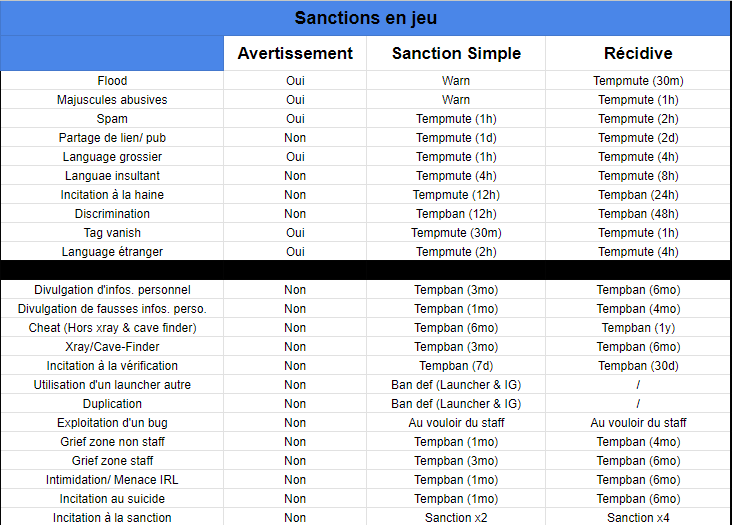Click the 'Récidive' column header

[638, 53]
